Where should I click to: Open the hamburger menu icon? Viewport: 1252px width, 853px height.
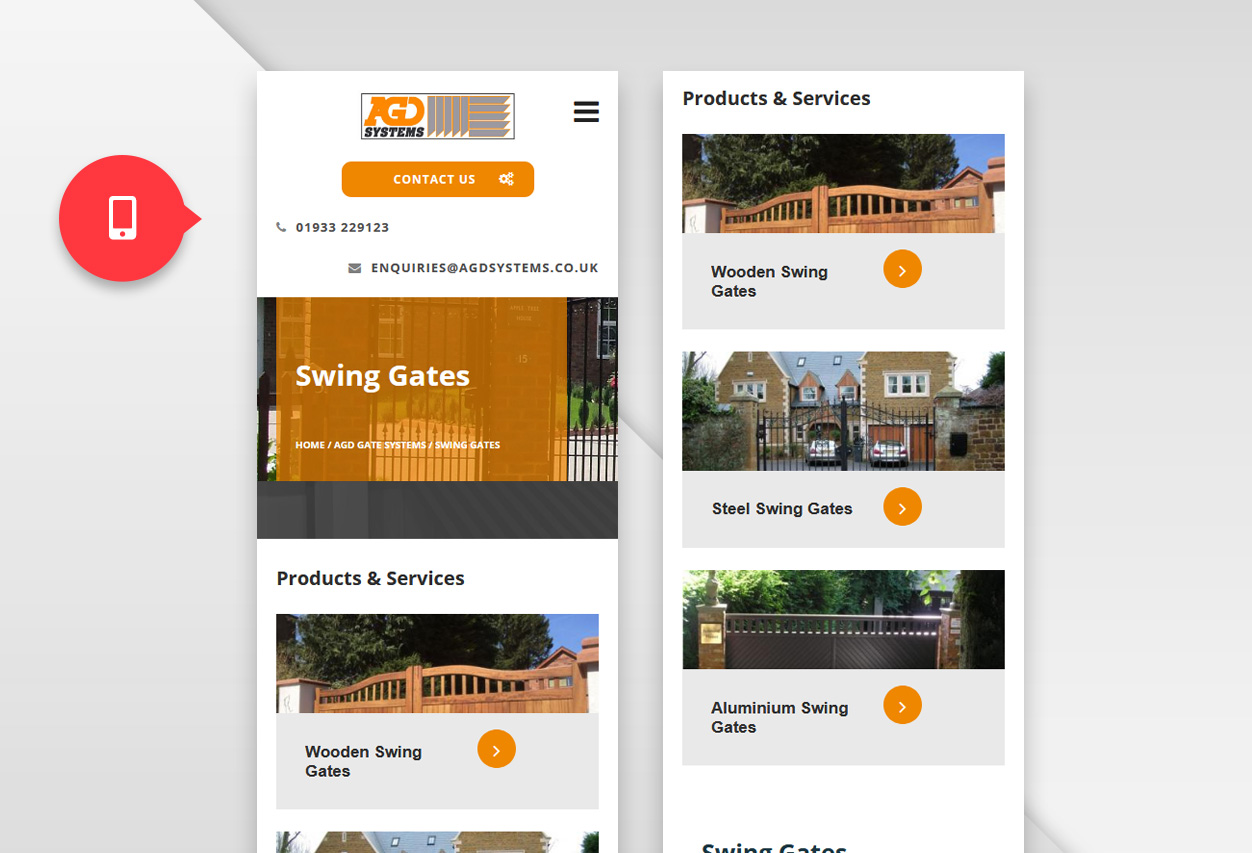tap(586, 112)
